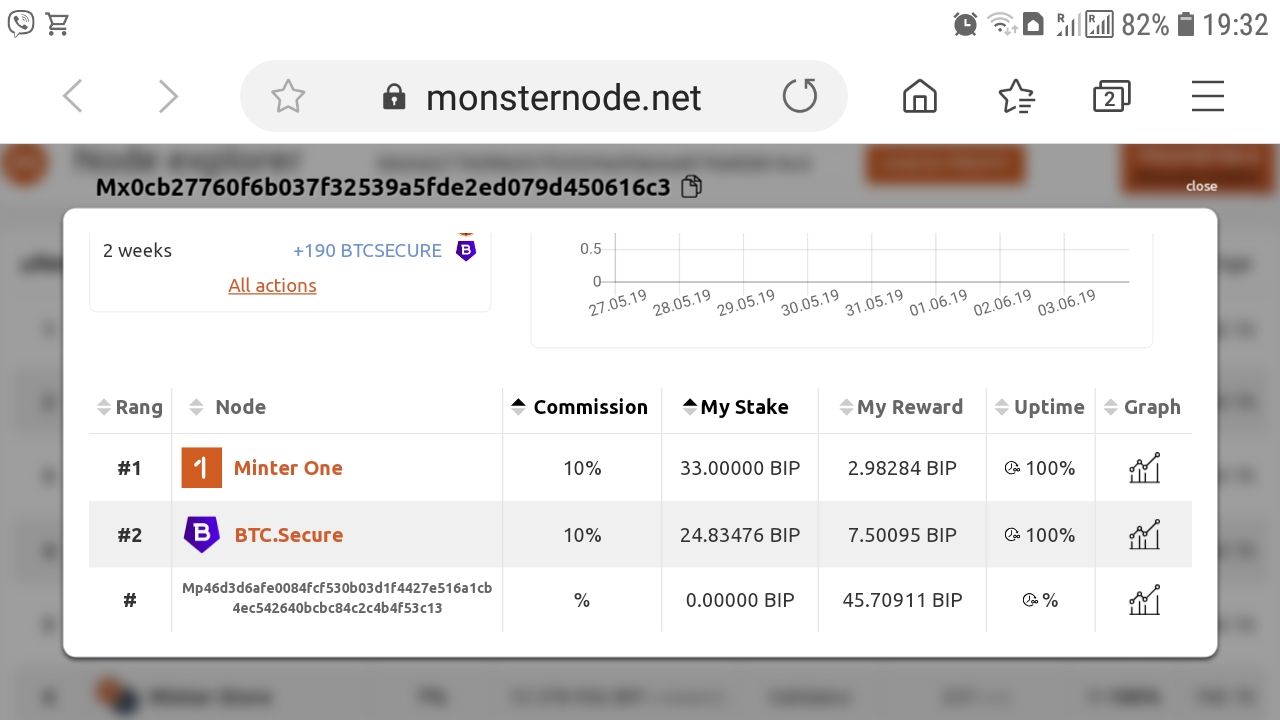Sort table by Commission column
Image resolution: width=1280 pixels, height=720 pixels.
(x=580, y=407)
